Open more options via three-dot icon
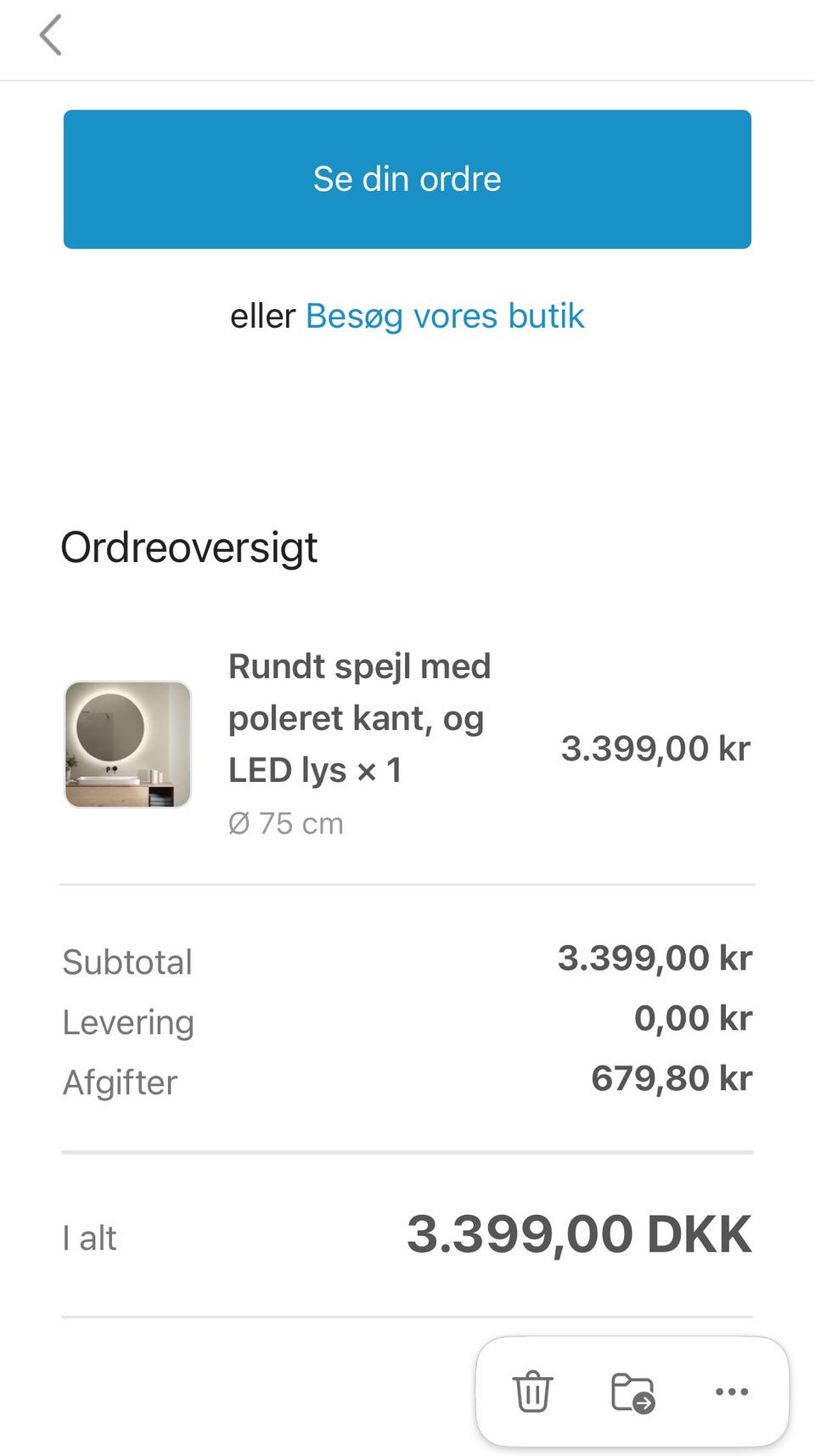Image resolution: width=815 pixels, height=1456 pixels. click(x=731, y=1391)
